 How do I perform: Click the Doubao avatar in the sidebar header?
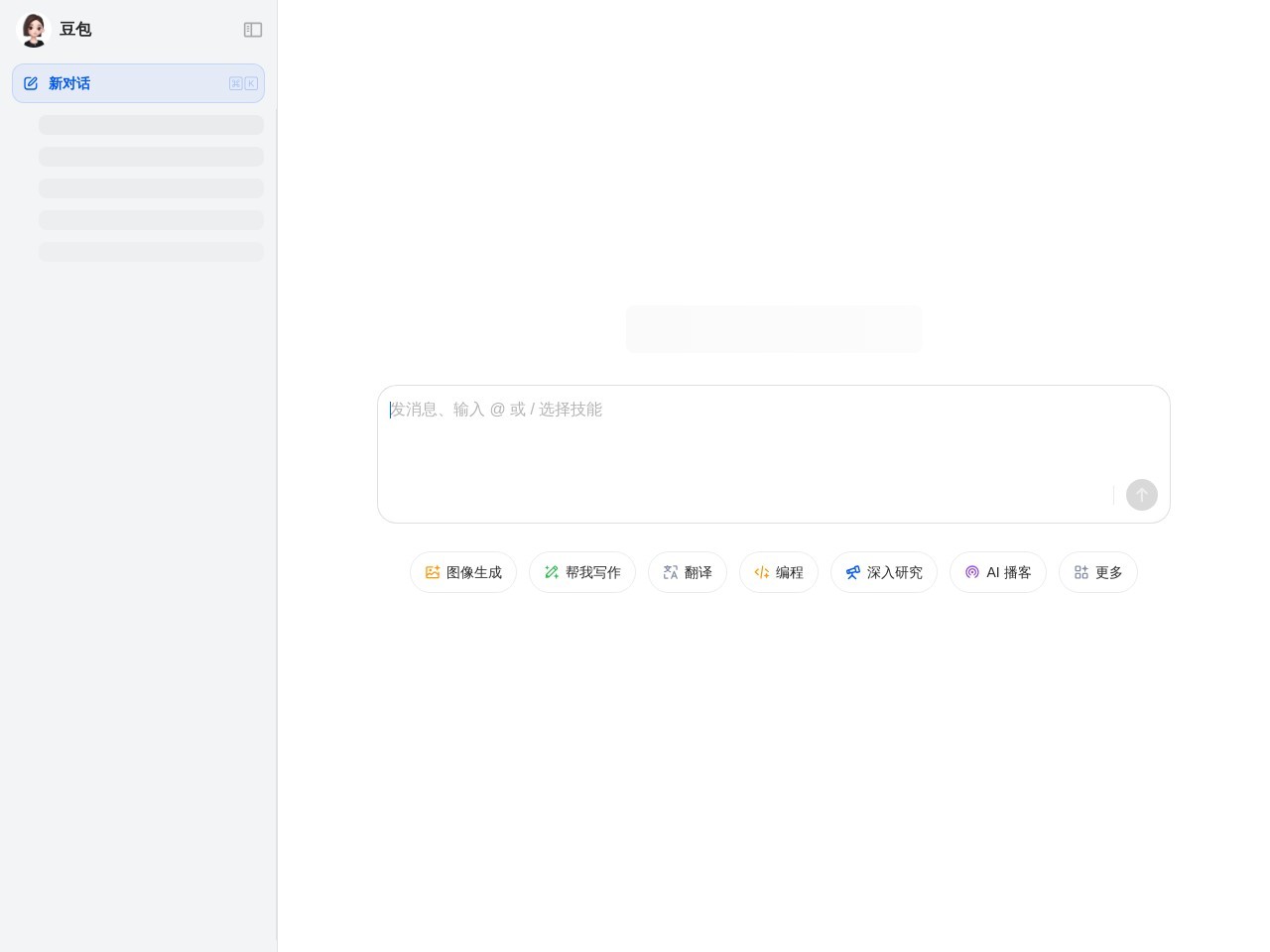(x=34, y=30)
